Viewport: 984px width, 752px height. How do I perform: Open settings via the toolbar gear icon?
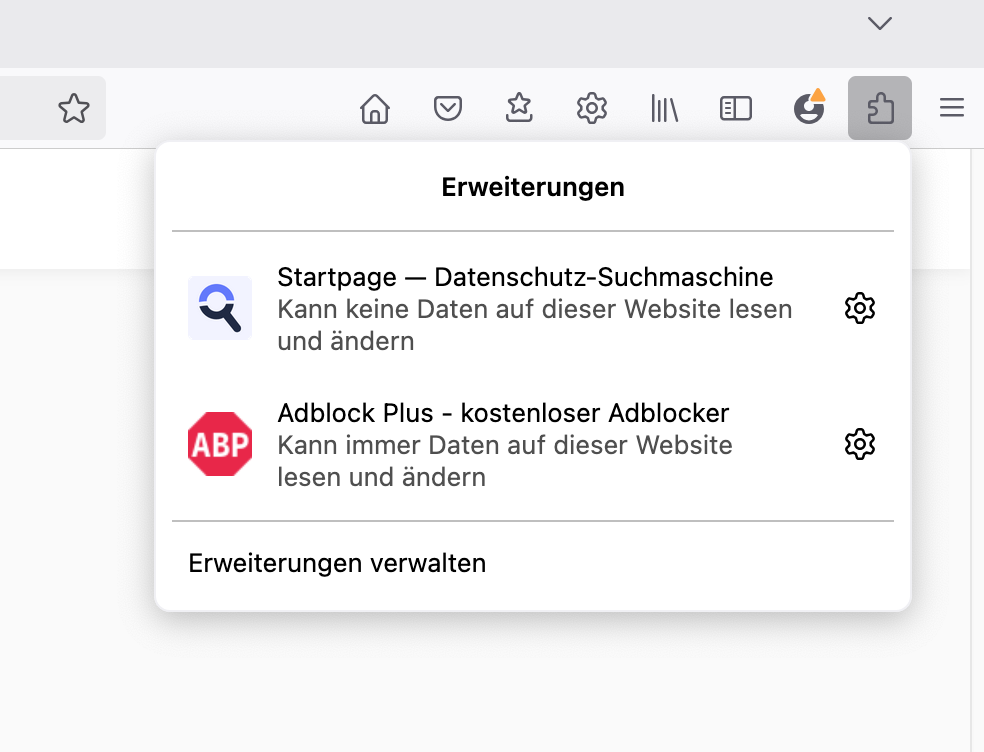tap(592, 108)
